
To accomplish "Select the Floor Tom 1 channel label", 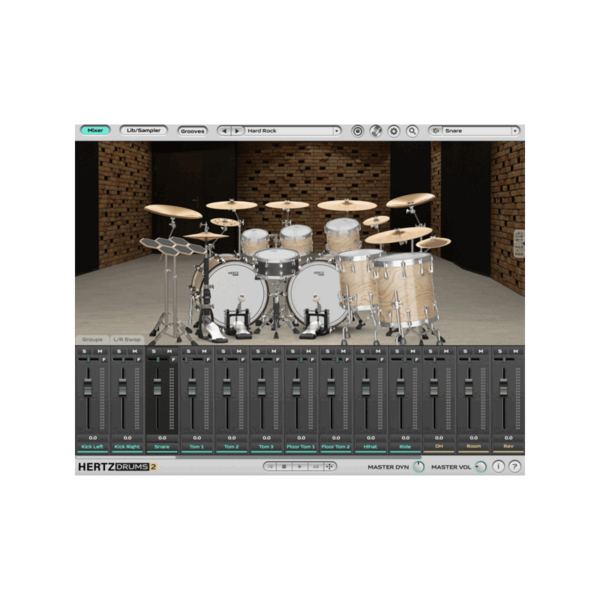I will coord(301,447).
